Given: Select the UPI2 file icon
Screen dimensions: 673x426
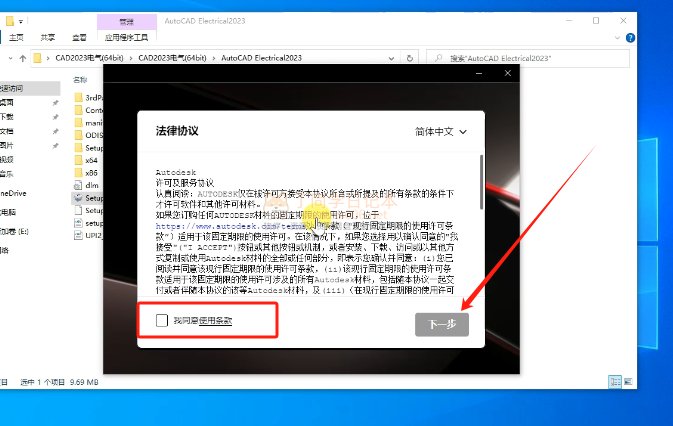Looking at the screenshot, I should 78,235.
